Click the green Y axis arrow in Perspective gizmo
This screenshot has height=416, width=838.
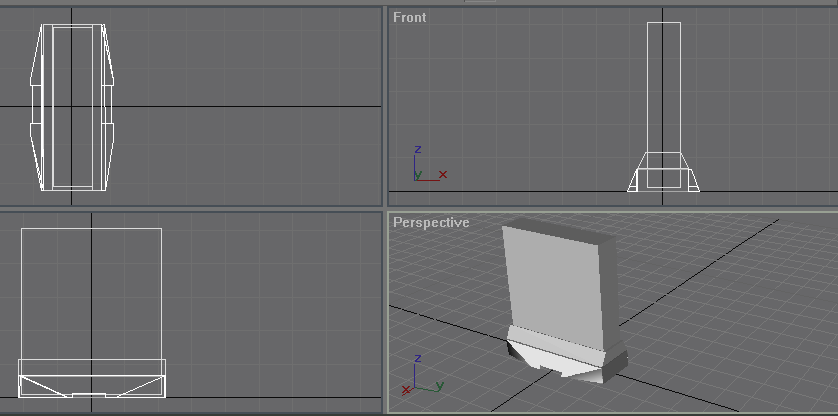click(435, 384)
